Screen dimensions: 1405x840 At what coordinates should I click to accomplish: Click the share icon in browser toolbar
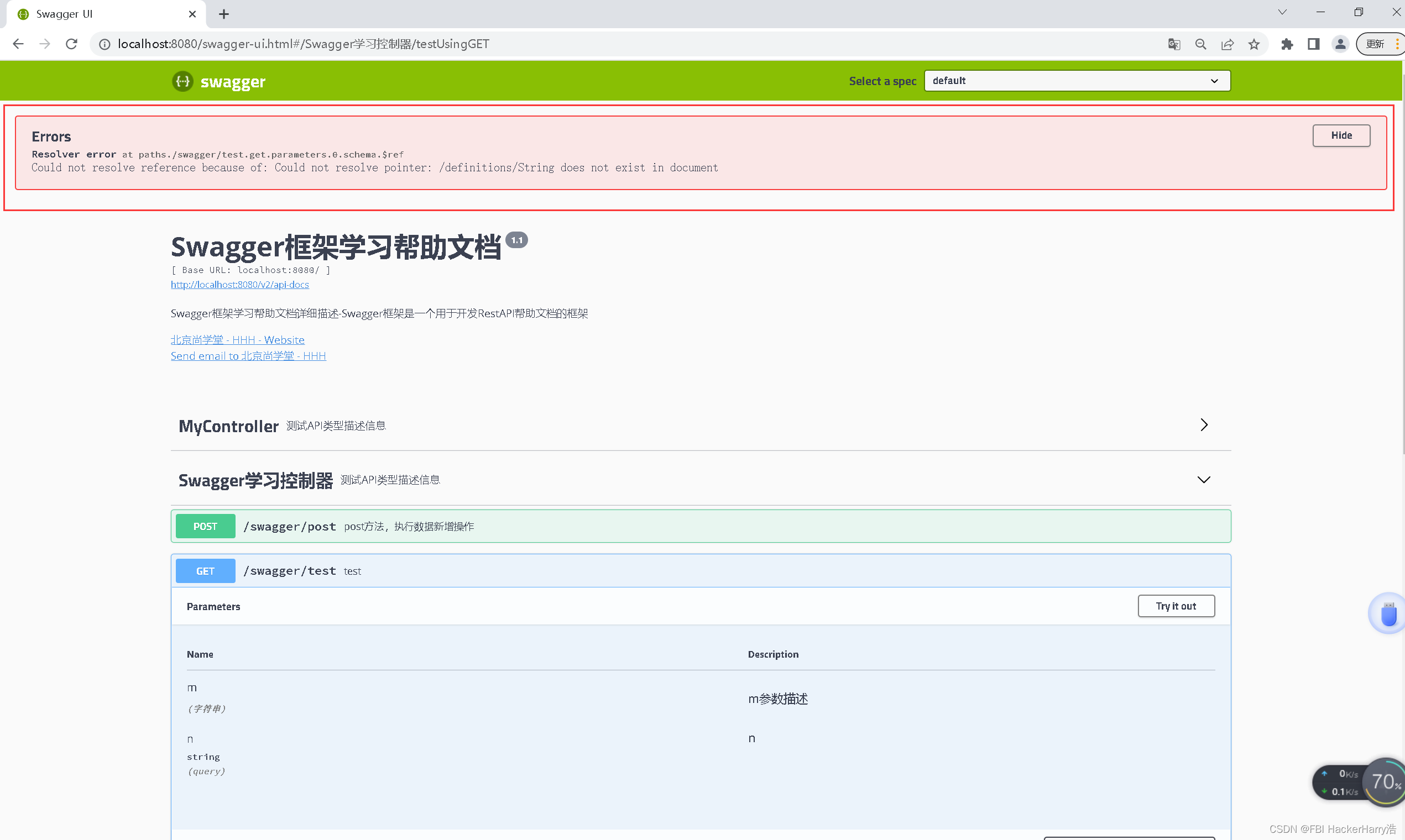coord(1227,44)
